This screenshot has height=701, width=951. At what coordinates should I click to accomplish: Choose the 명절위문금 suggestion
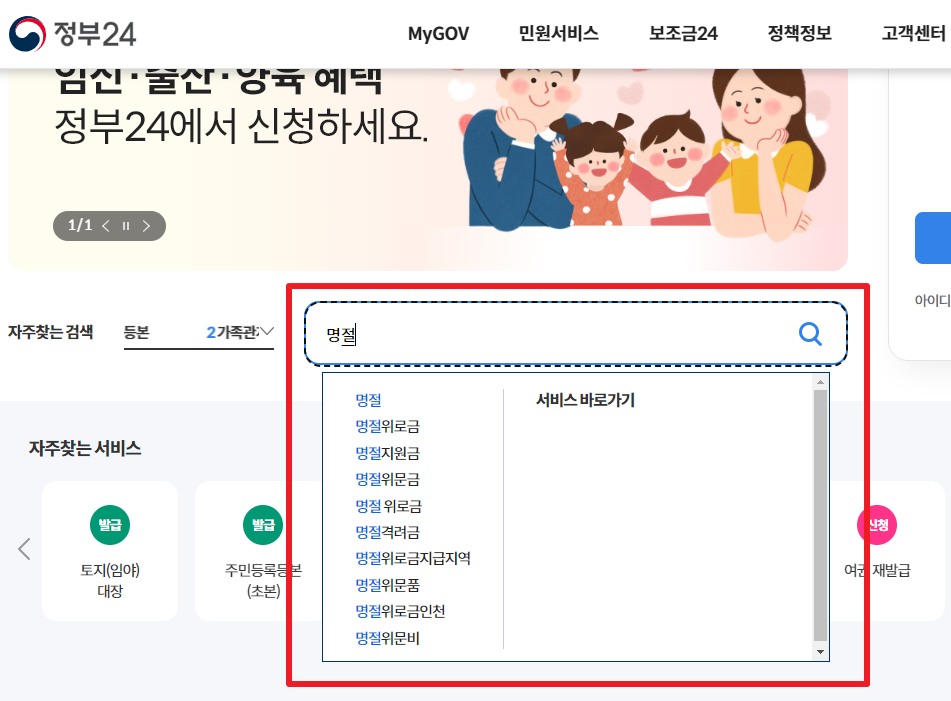(387, 480)
